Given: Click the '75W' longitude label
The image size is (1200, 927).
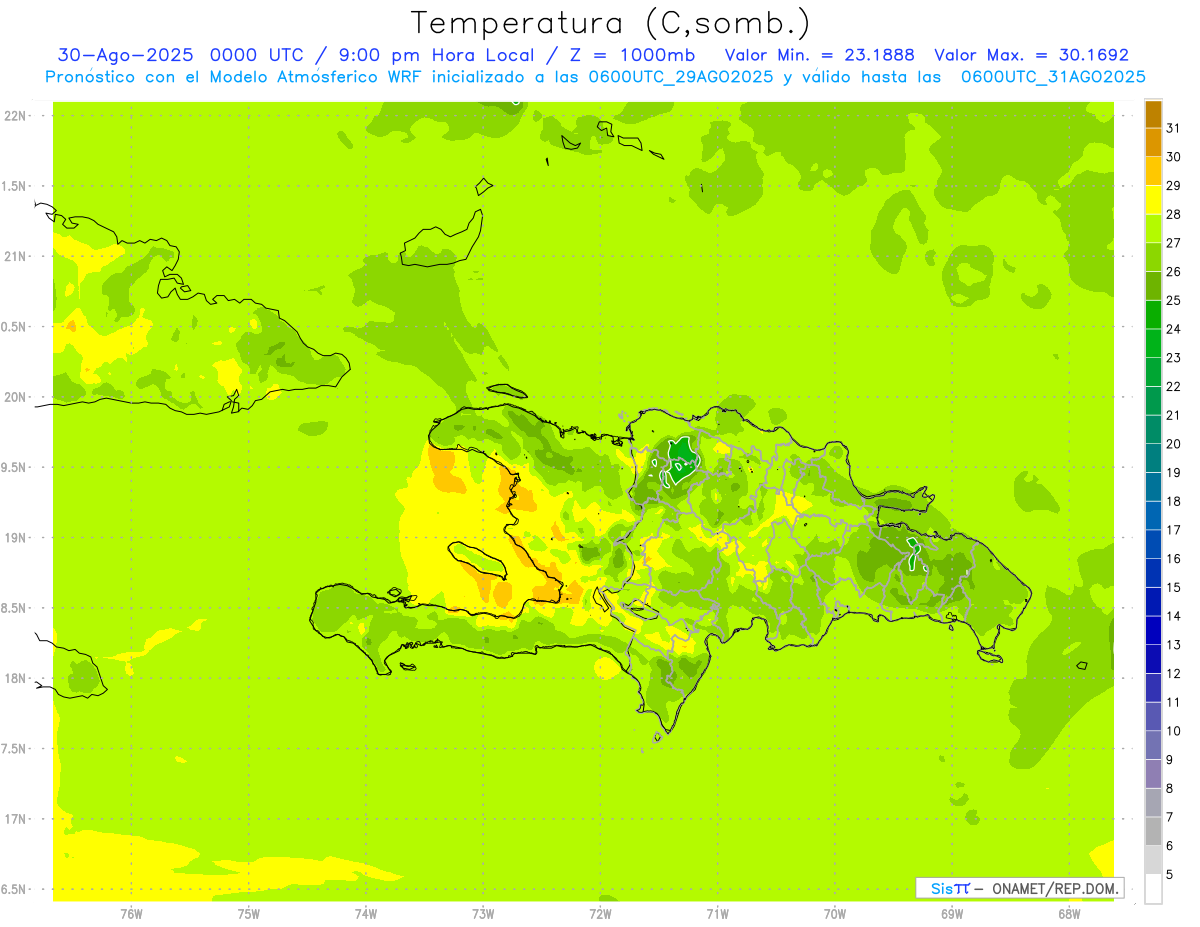Looking at the screenshot, I should (x=249, y=914).
